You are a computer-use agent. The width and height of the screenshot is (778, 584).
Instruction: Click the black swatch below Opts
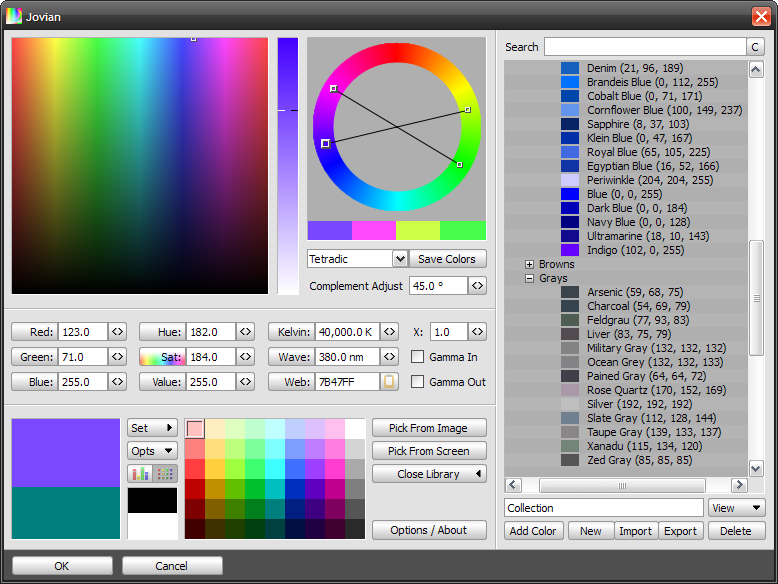[x=152, y=500]
